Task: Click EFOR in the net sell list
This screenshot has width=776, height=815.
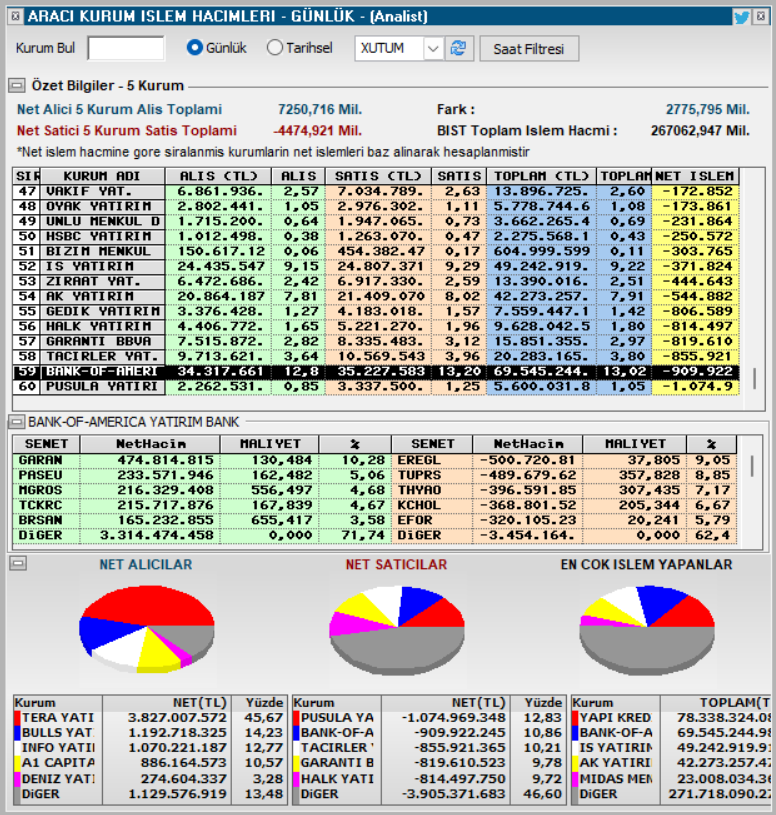Action: click(415, 521)
